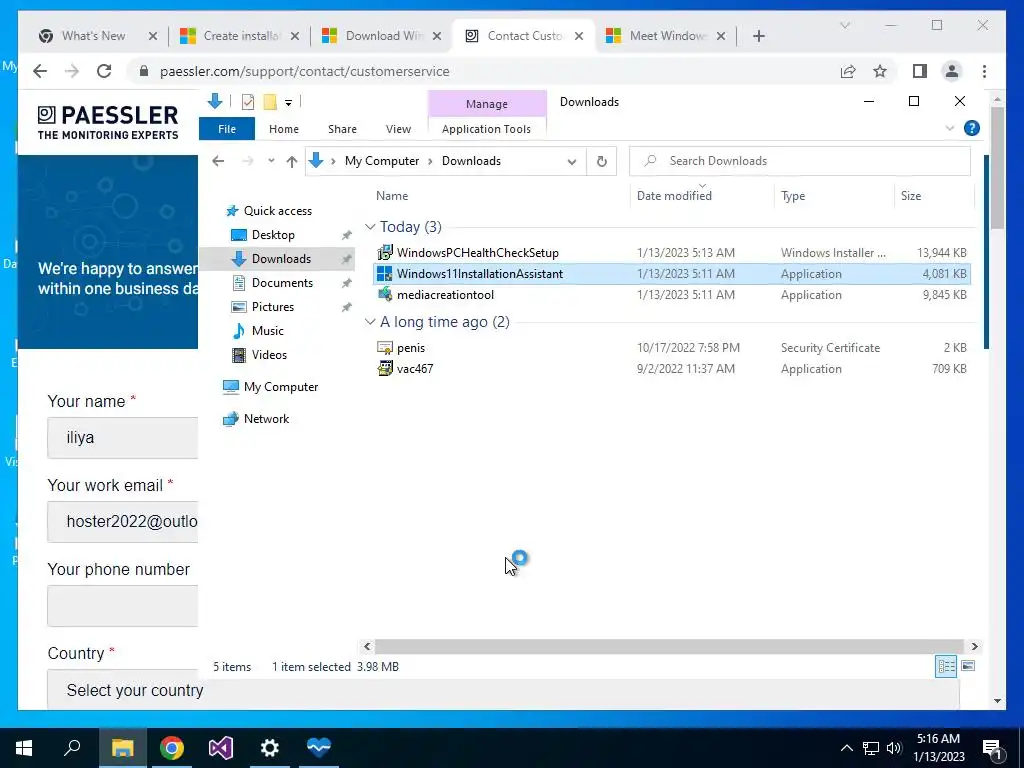Open Settings gear from the taskbar
The height and width of the screenshot is (768, 1024).
pos(270,748)
